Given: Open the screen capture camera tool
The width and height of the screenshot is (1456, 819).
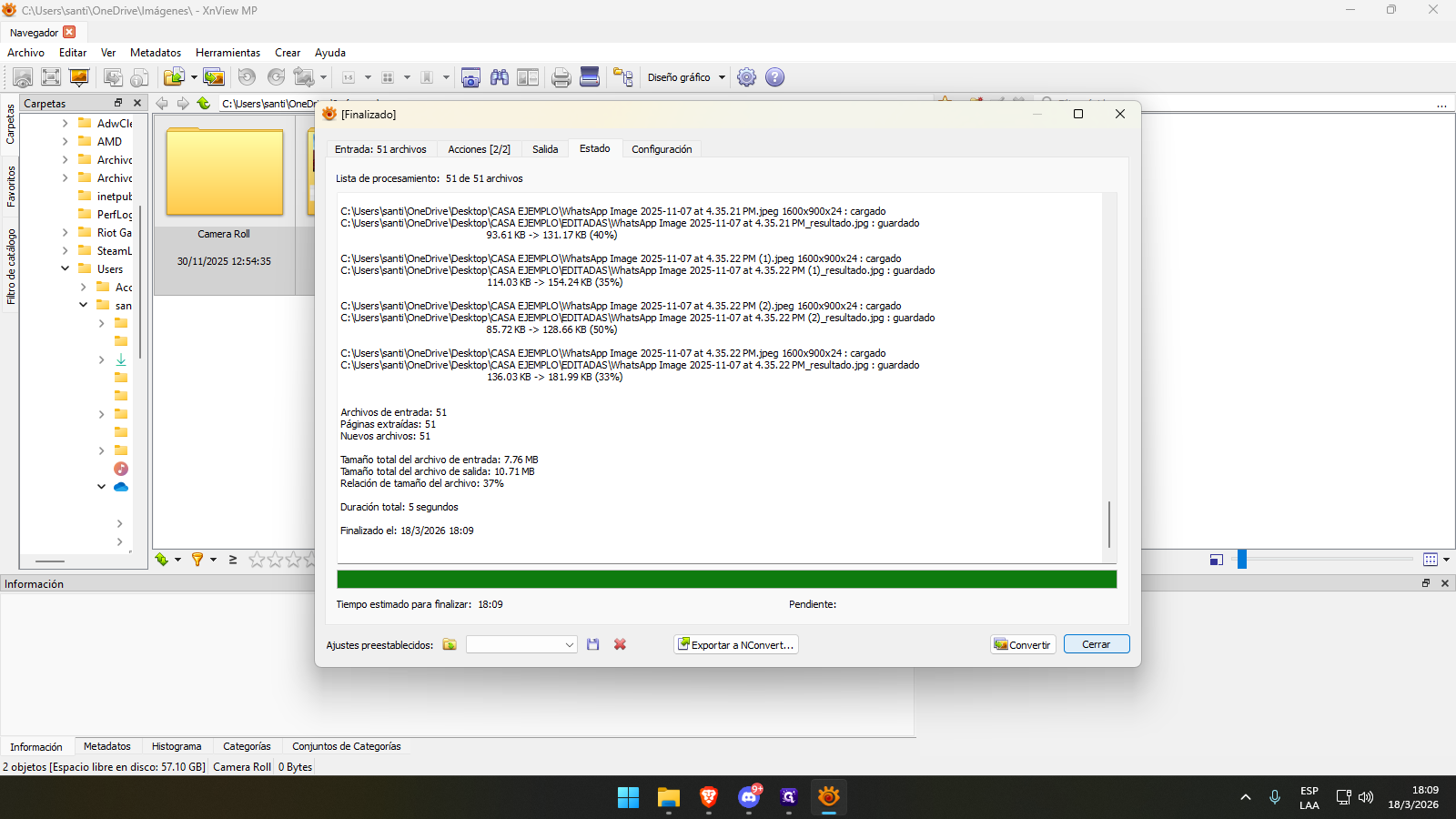Looking at the screenshot, I should coord(470,77).
